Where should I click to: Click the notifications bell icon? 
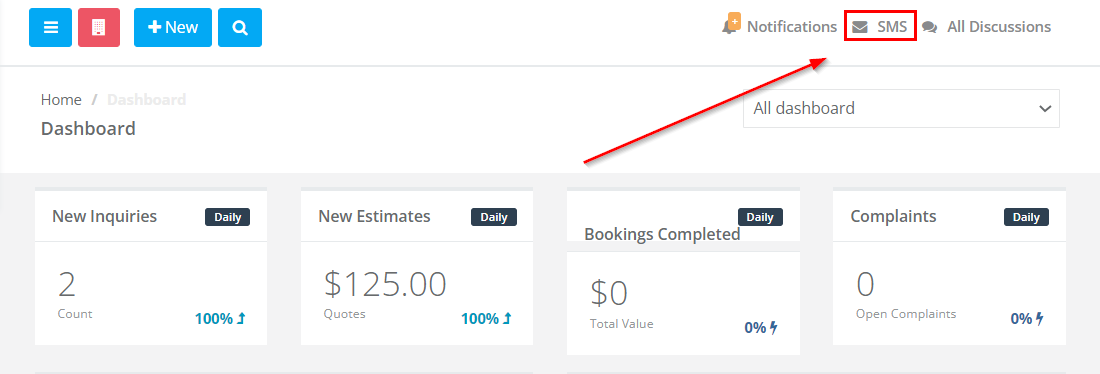click(730, 25)
